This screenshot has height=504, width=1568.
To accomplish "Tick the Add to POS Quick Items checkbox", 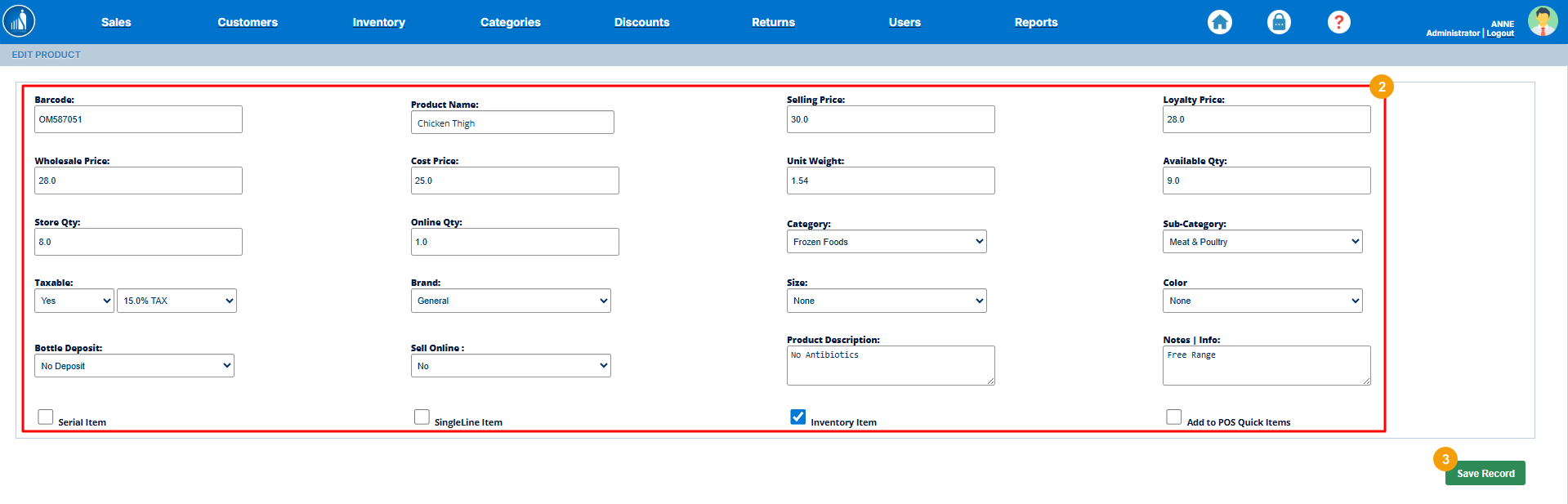I will click(1173, 417).
